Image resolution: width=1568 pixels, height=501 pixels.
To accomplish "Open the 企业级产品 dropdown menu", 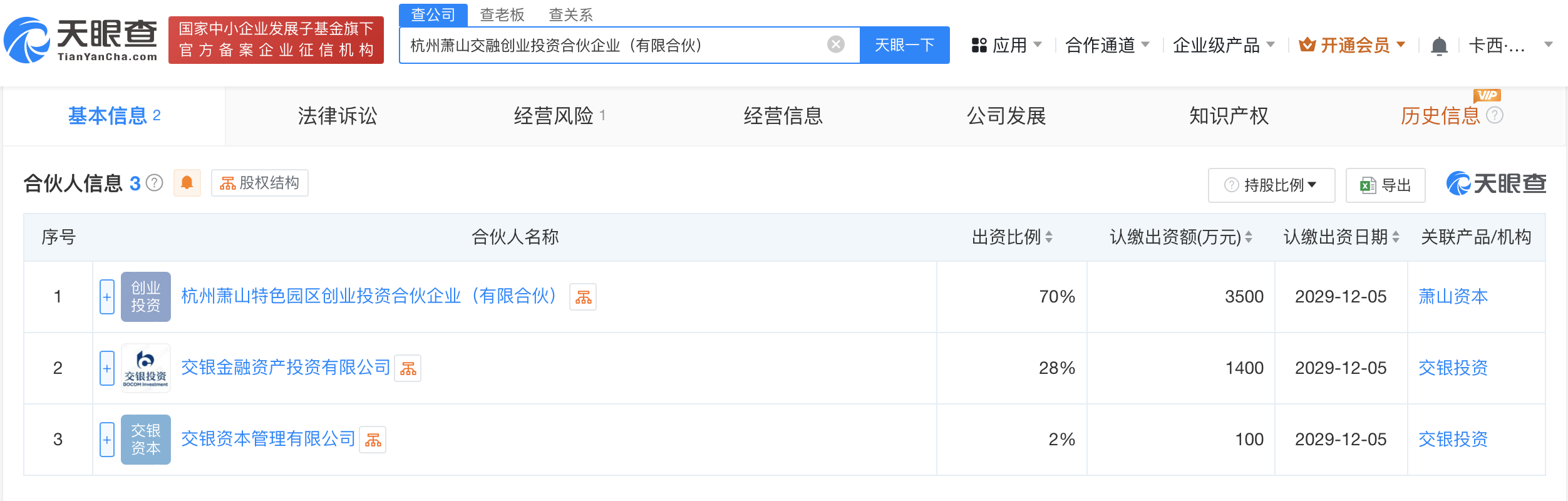I will (x=1223, y=45).
